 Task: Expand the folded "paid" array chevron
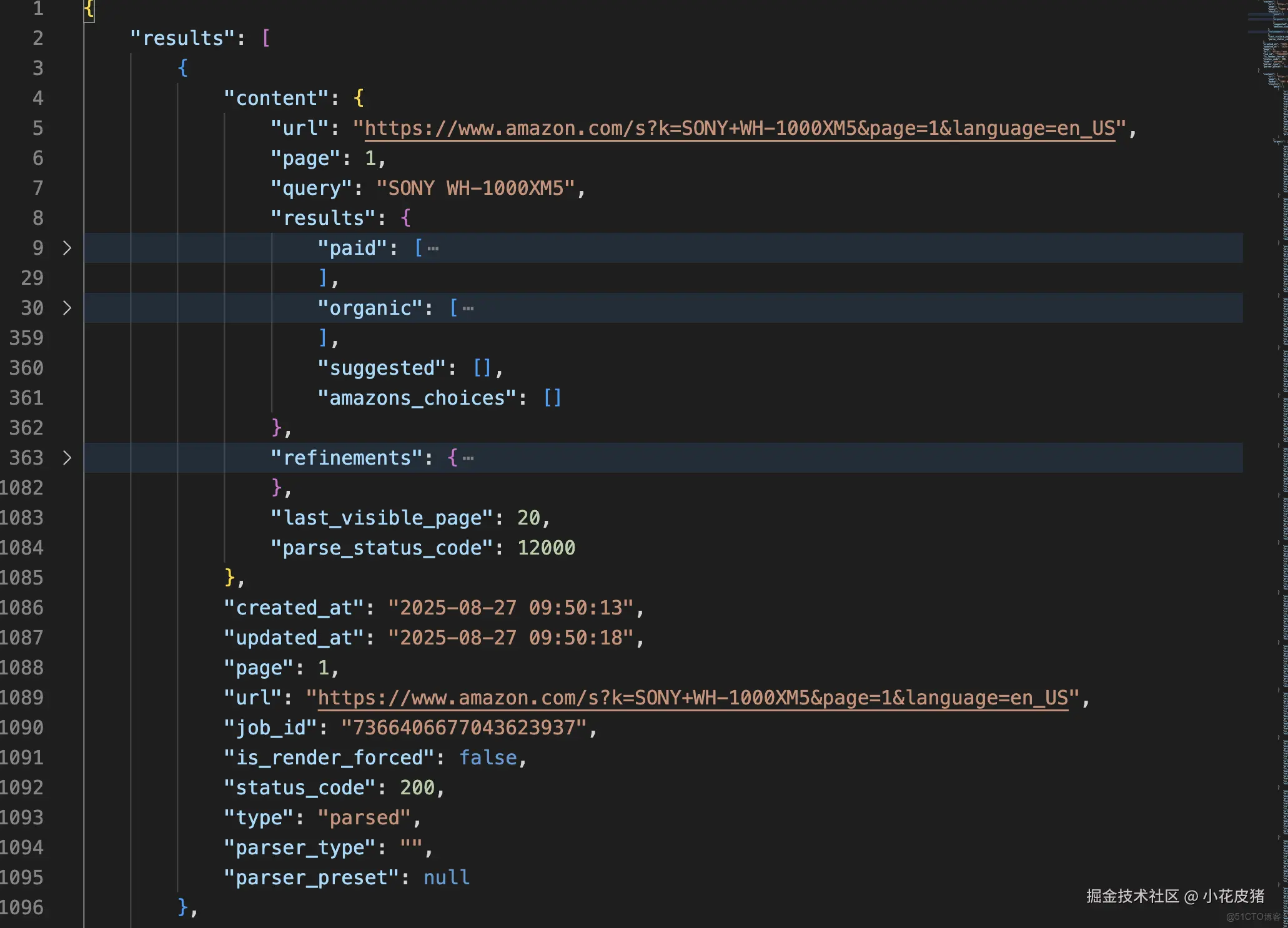click(x=67, y=248)
